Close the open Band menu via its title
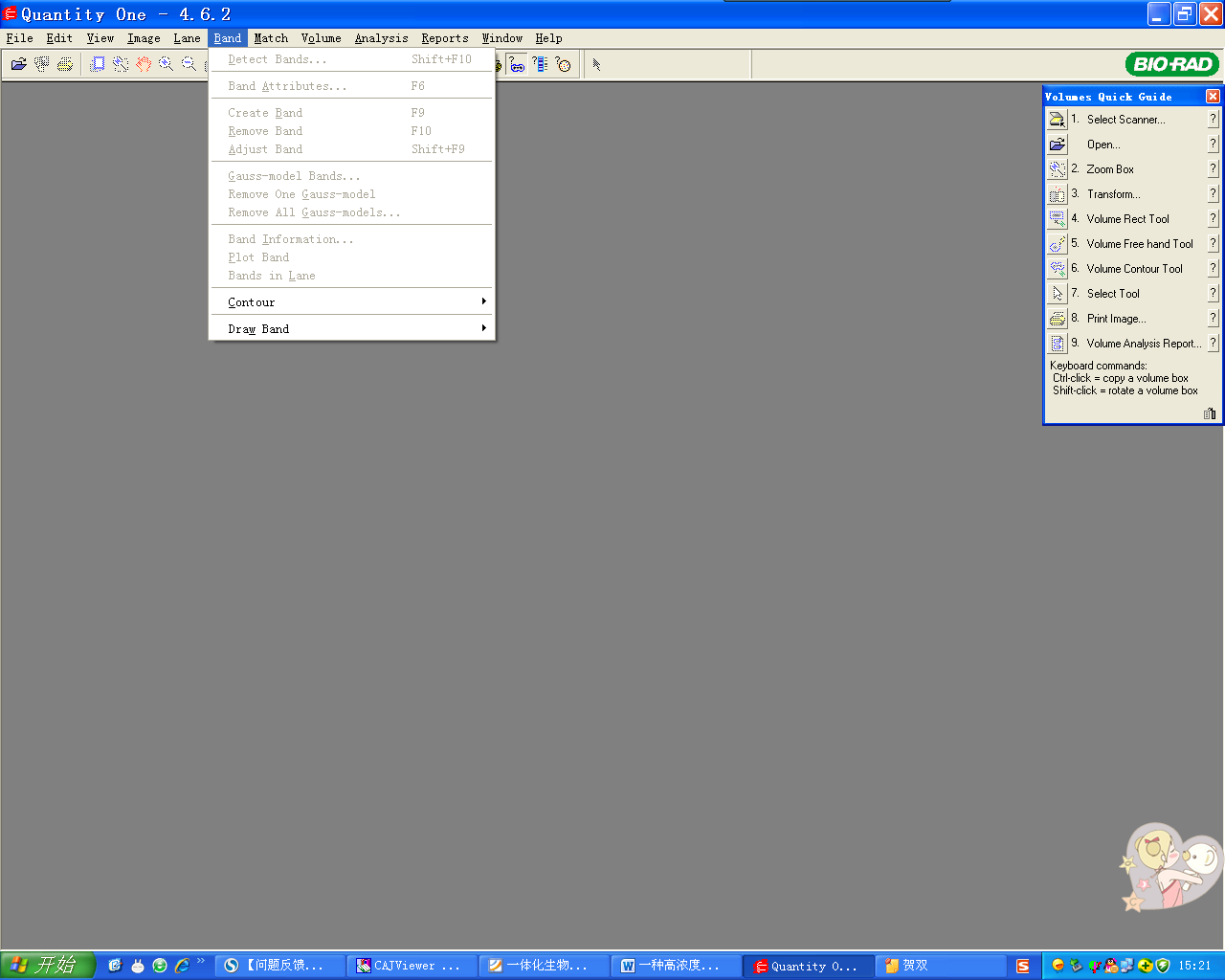Screen dimensions: 1225x980 [x=228, y=38]
